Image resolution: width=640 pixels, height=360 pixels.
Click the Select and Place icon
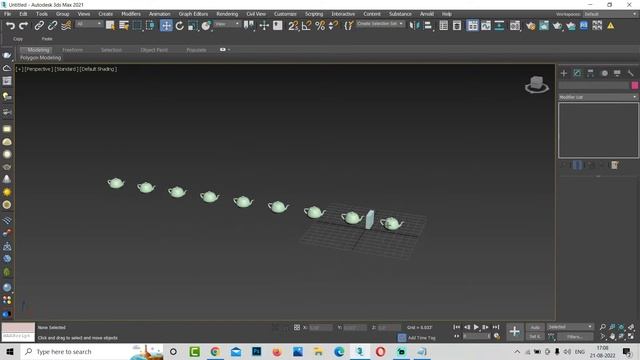point(206,26)
